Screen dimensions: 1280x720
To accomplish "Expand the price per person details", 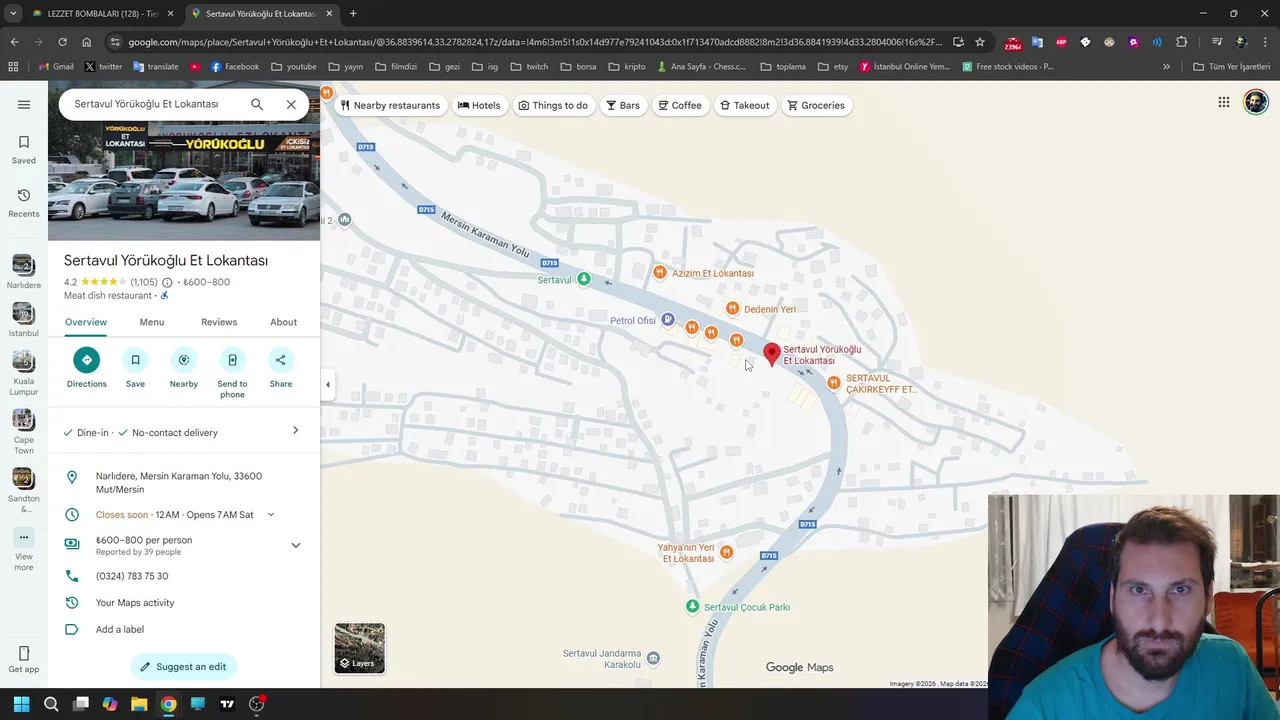I will [295, 545].
